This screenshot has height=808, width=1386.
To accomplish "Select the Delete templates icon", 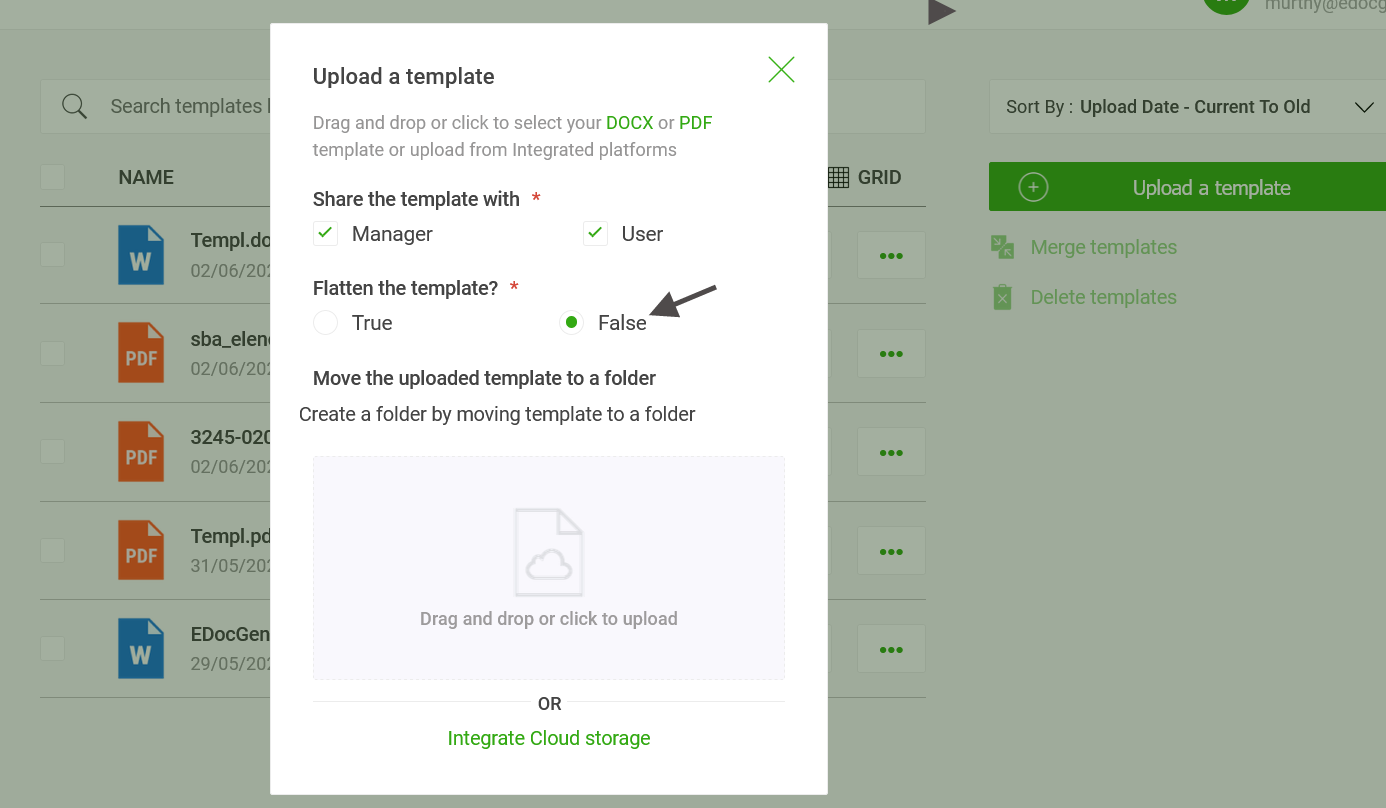I will point(1001,296).
